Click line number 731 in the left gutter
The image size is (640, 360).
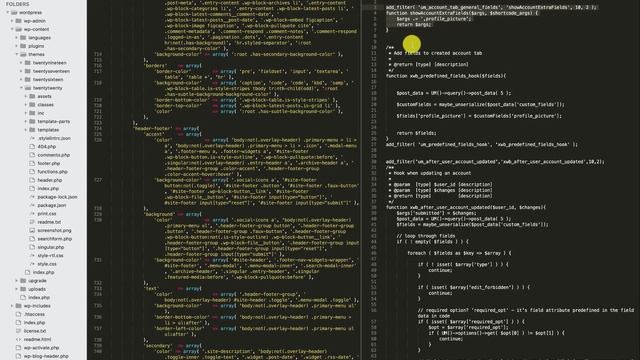pyautogui.click(x=98, y=260)
